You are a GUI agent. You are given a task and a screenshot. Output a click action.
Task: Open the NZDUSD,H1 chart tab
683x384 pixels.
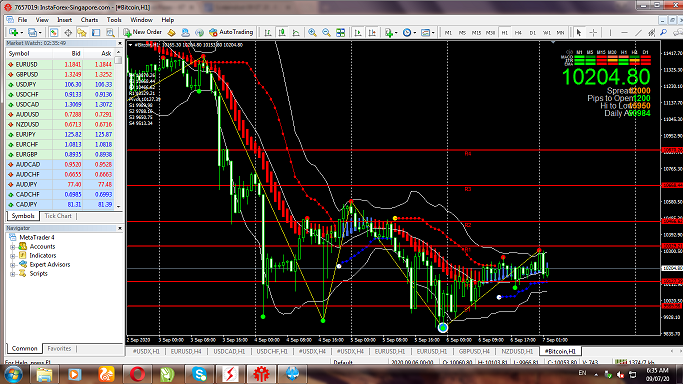[x=517, y=351]
